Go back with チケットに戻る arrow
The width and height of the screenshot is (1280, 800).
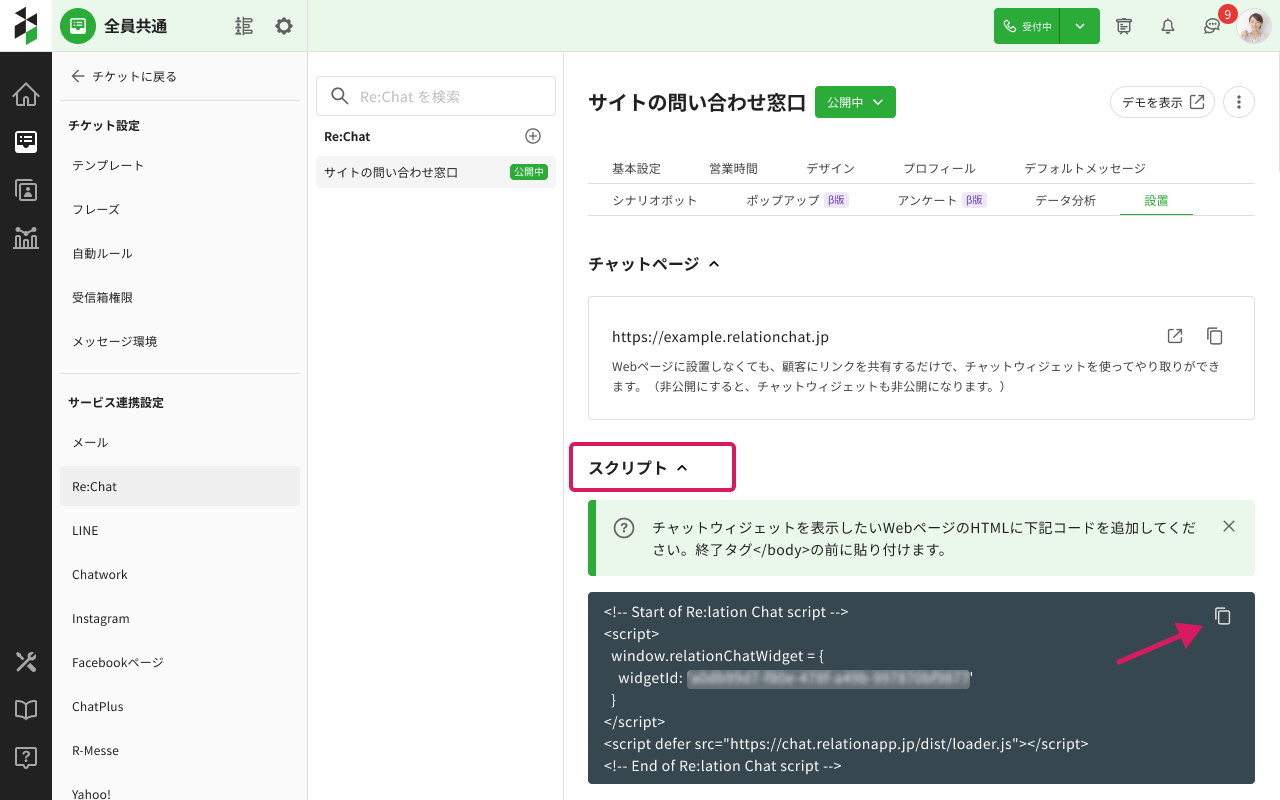click(x=78, y=76)
